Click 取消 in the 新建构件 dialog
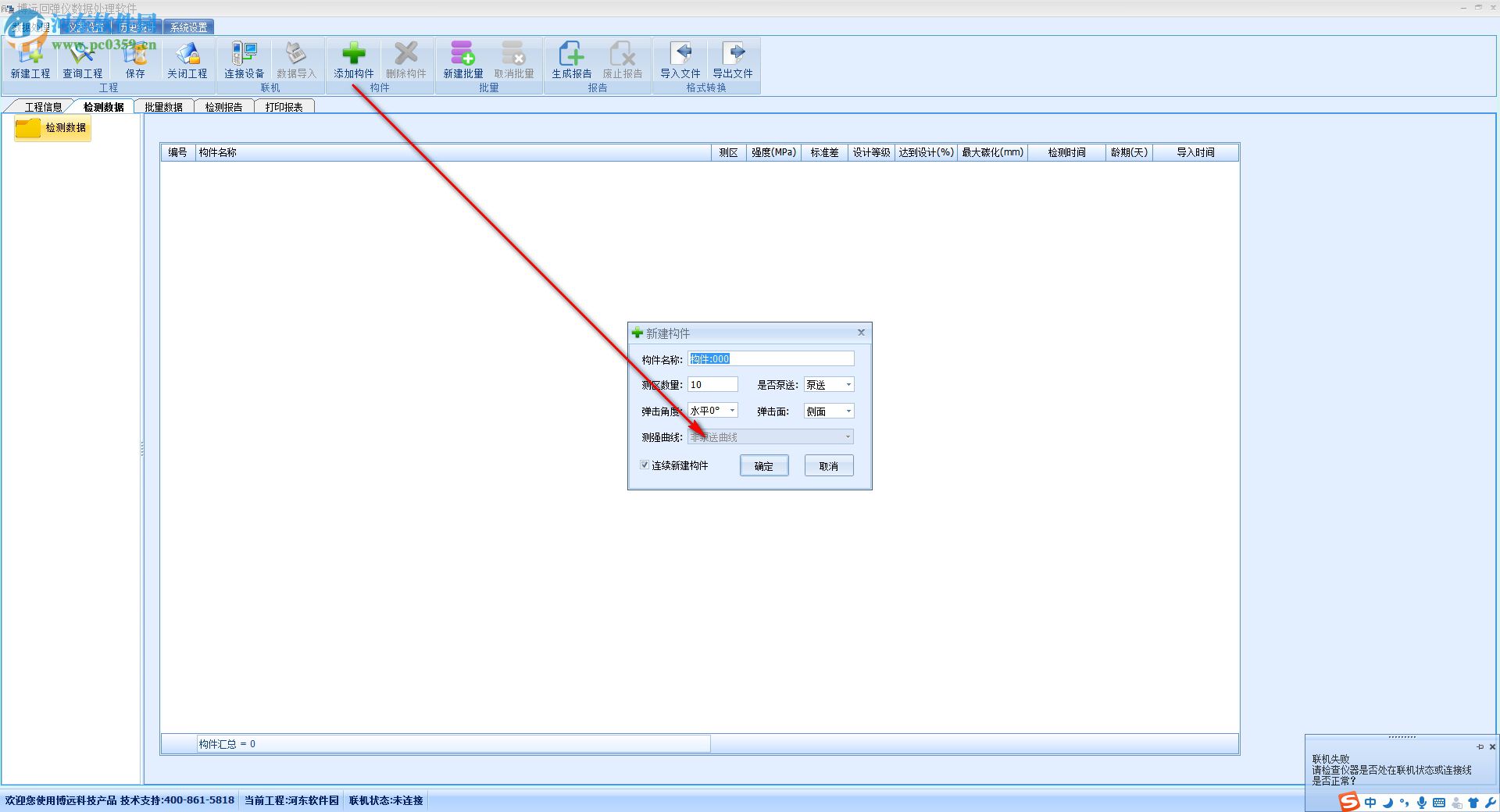 click(x=829, y=466)
